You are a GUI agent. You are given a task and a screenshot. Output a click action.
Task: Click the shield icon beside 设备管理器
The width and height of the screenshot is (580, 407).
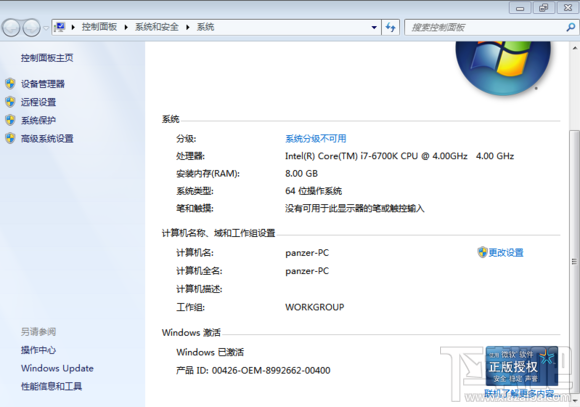(10, 84)
